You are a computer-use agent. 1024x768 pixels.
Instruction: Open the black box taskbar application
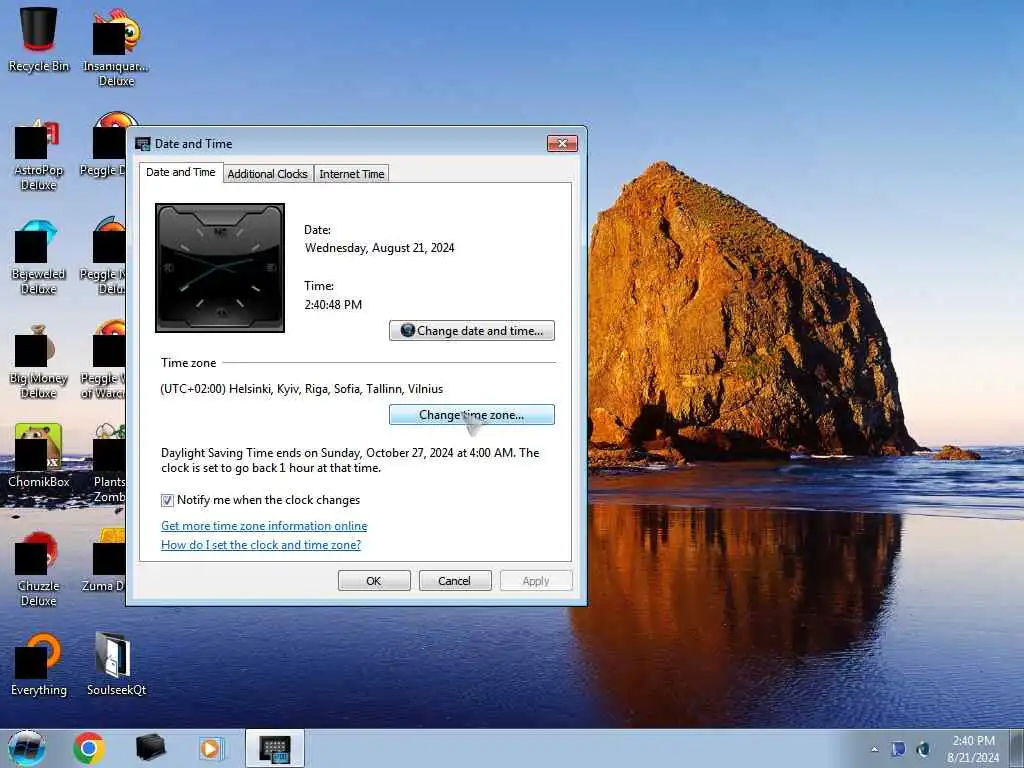150,748
